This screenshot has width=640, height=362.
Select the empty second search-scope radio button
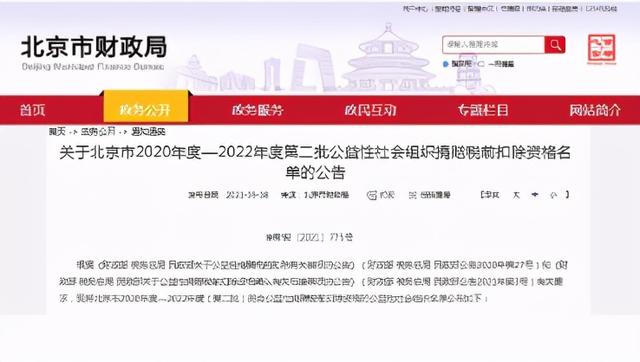(x=481, y=64)
